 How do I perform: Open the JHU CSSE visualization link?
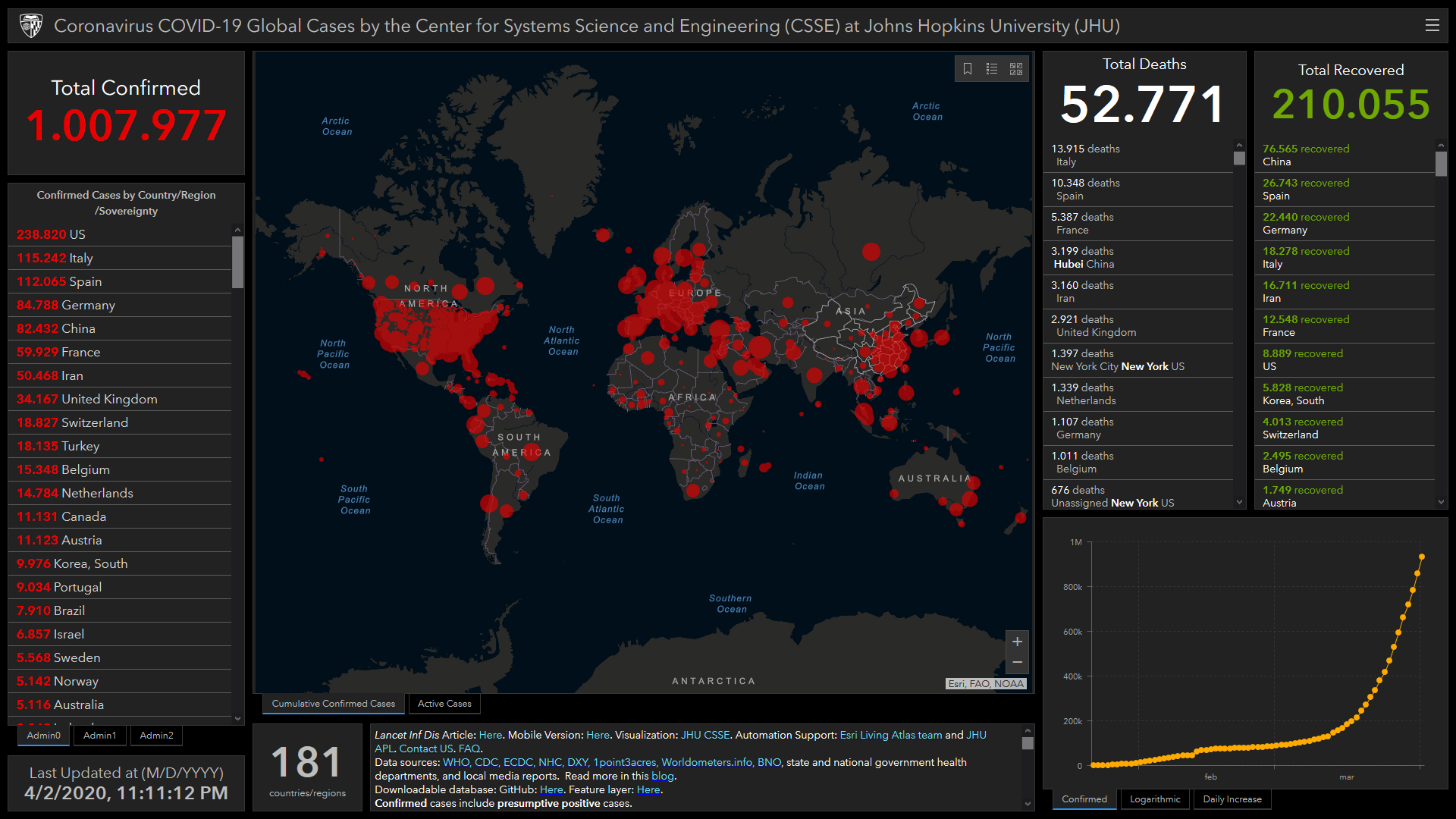pos(704,735)
